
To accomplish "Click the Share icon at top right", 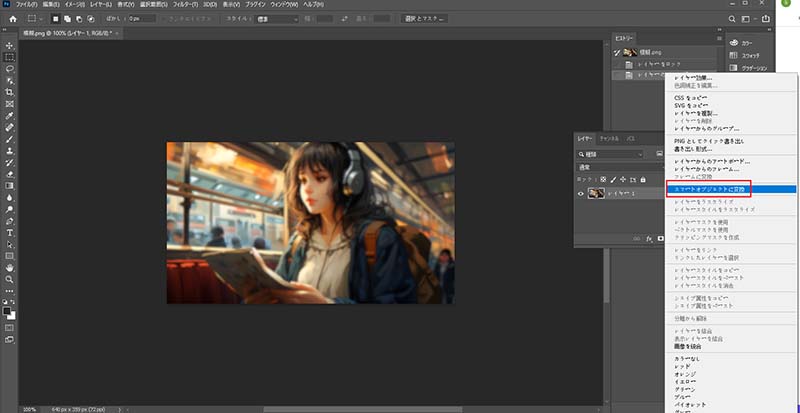I will pyautogui.click(x=765, y=19).
